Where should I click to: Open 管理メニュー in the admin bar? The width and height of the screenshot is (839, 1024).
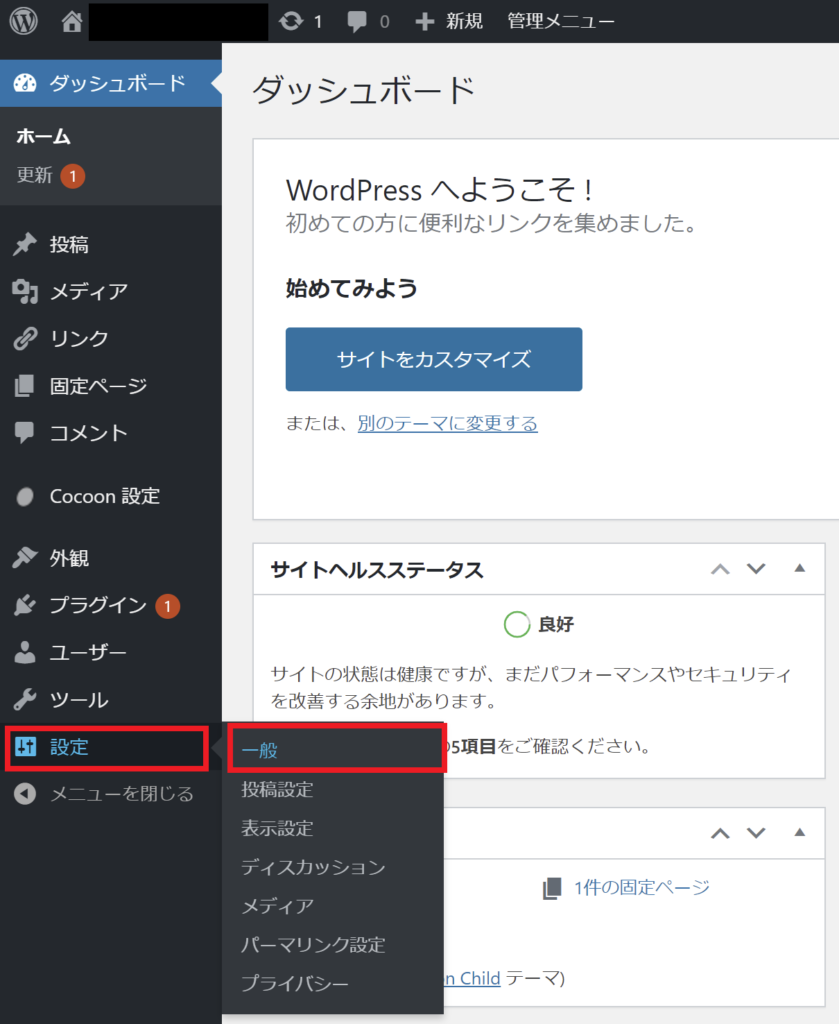(561, 22)
